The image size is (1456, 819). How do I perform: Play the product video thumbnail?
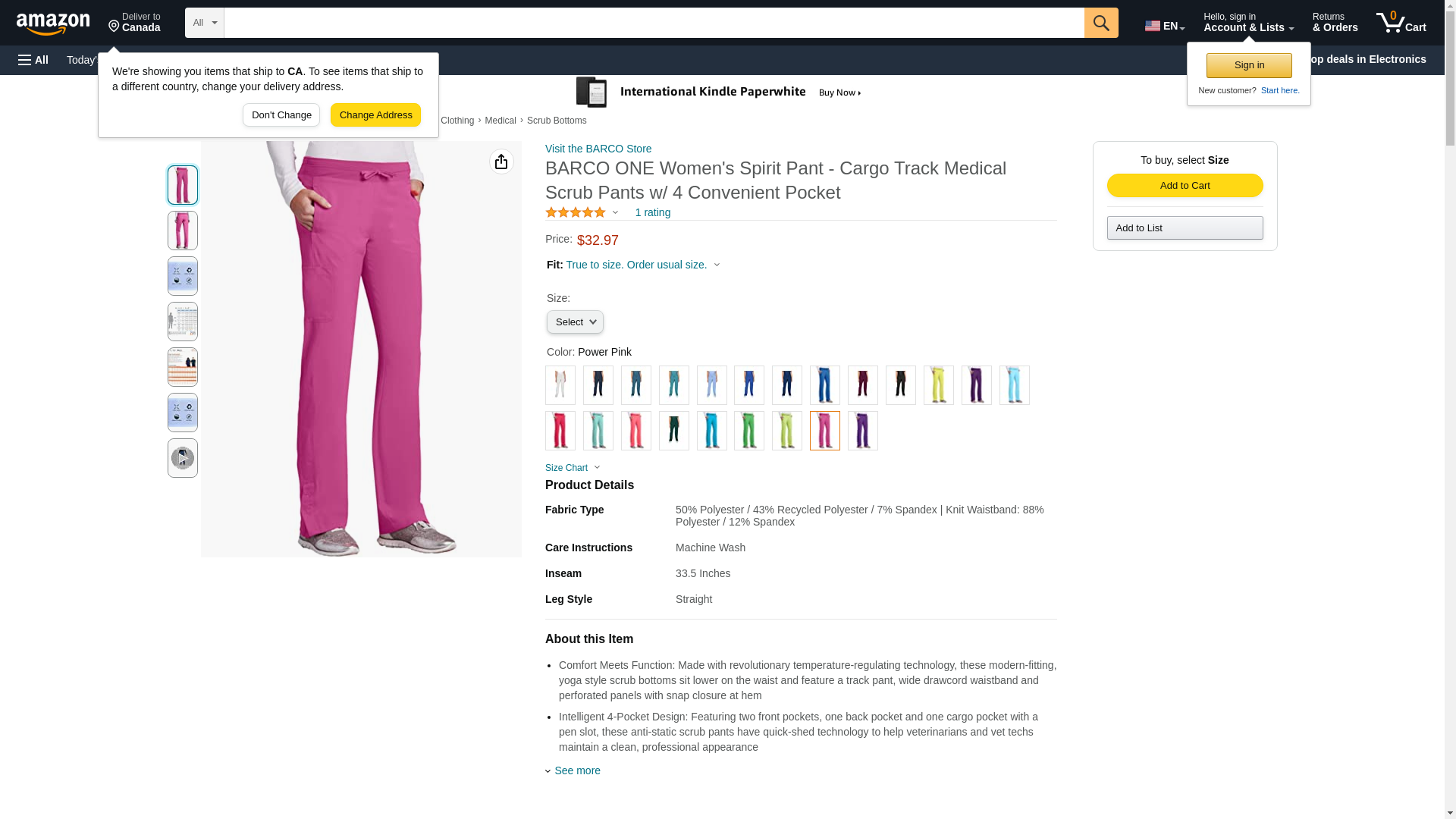coord(183,458)
